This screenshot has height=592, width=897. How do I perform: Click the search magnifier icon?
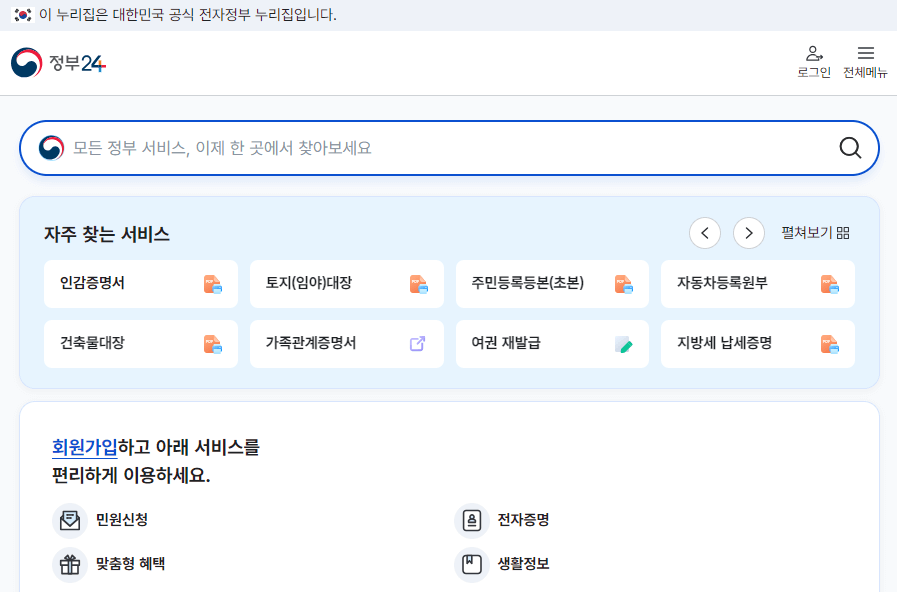[849, 148]
